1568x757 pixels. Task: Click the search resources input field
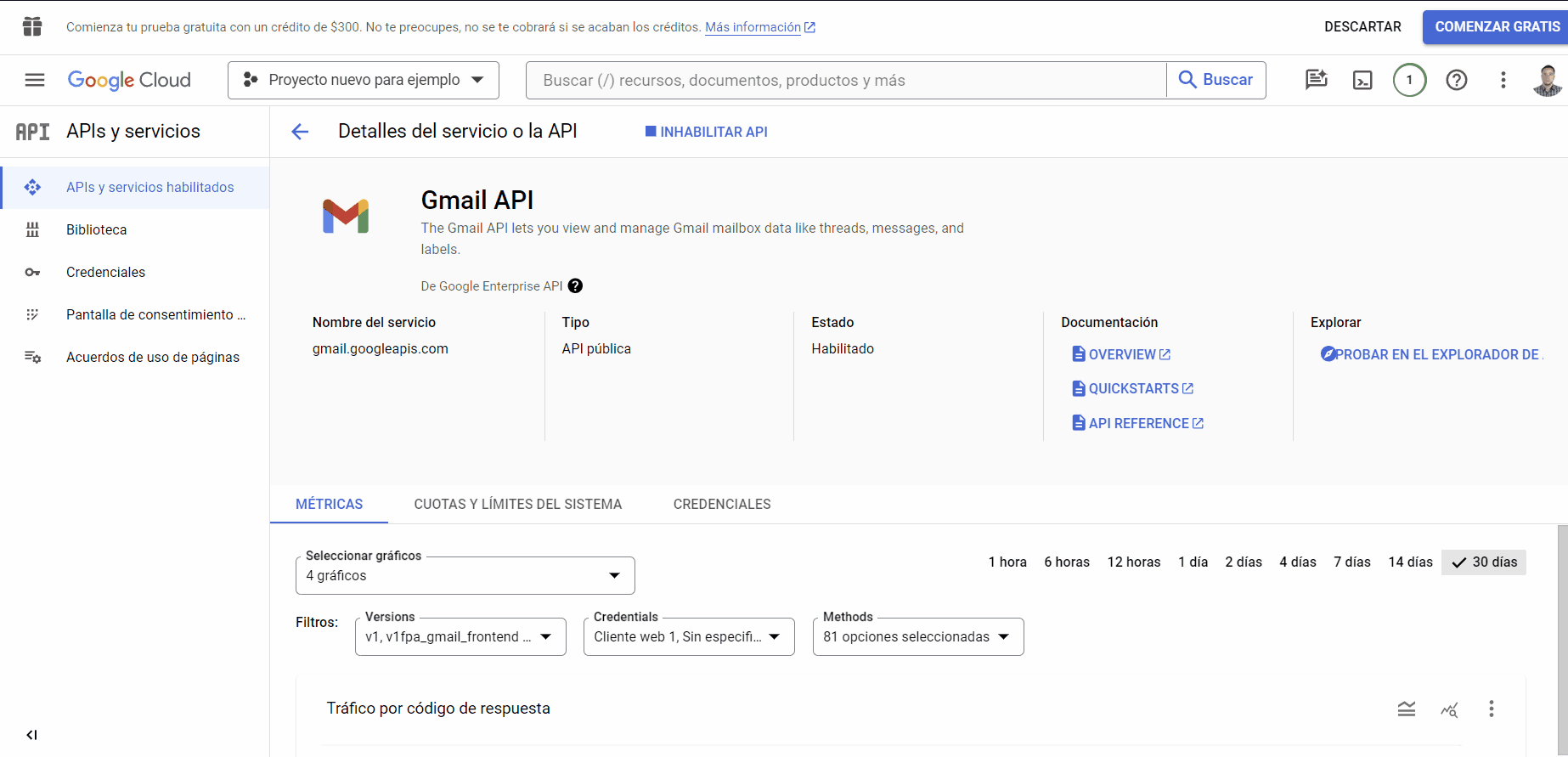(845, 80)
